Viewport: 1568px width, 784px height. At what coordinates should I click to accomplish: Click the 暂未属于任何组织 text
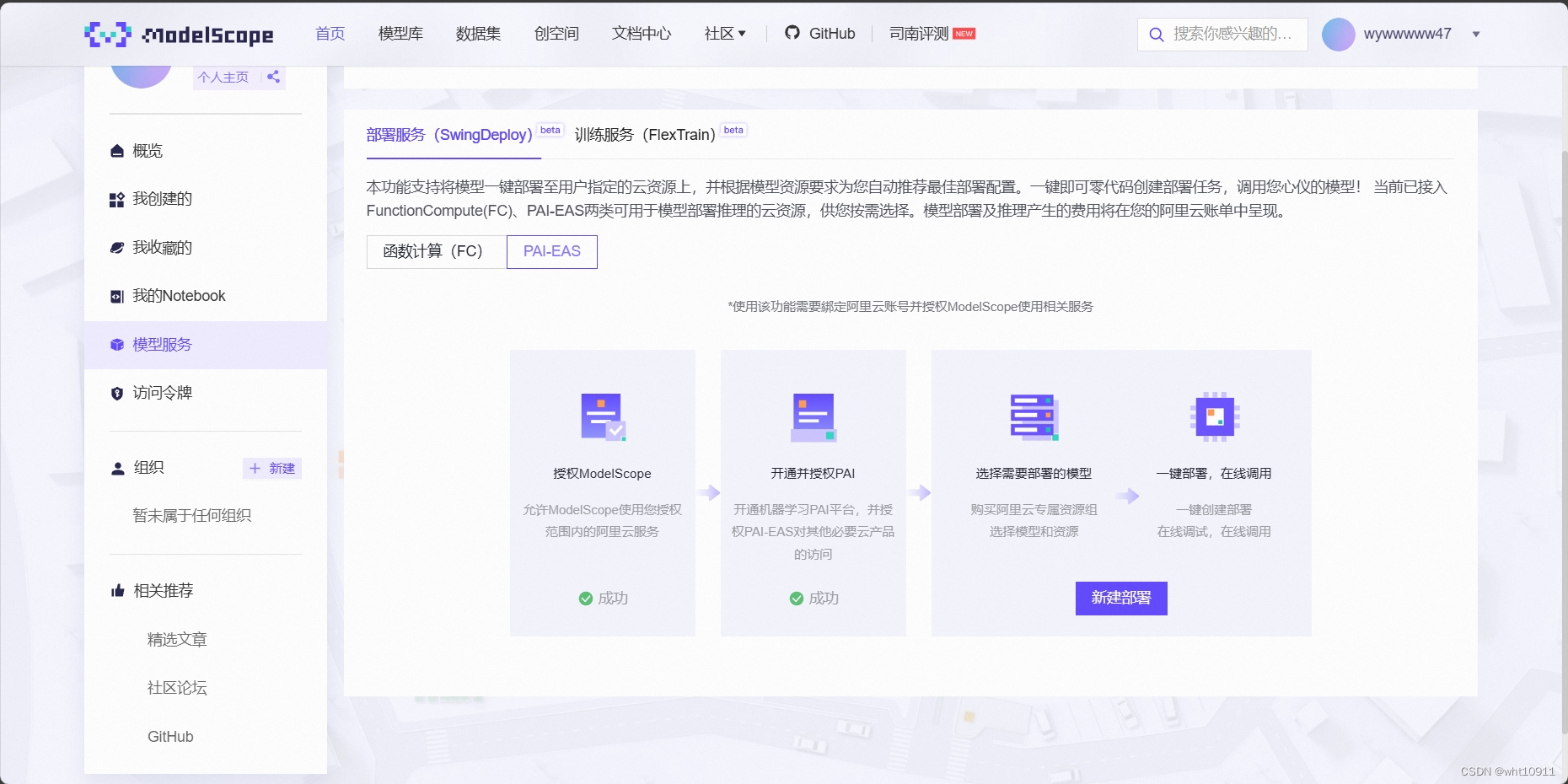coord(192,516)
